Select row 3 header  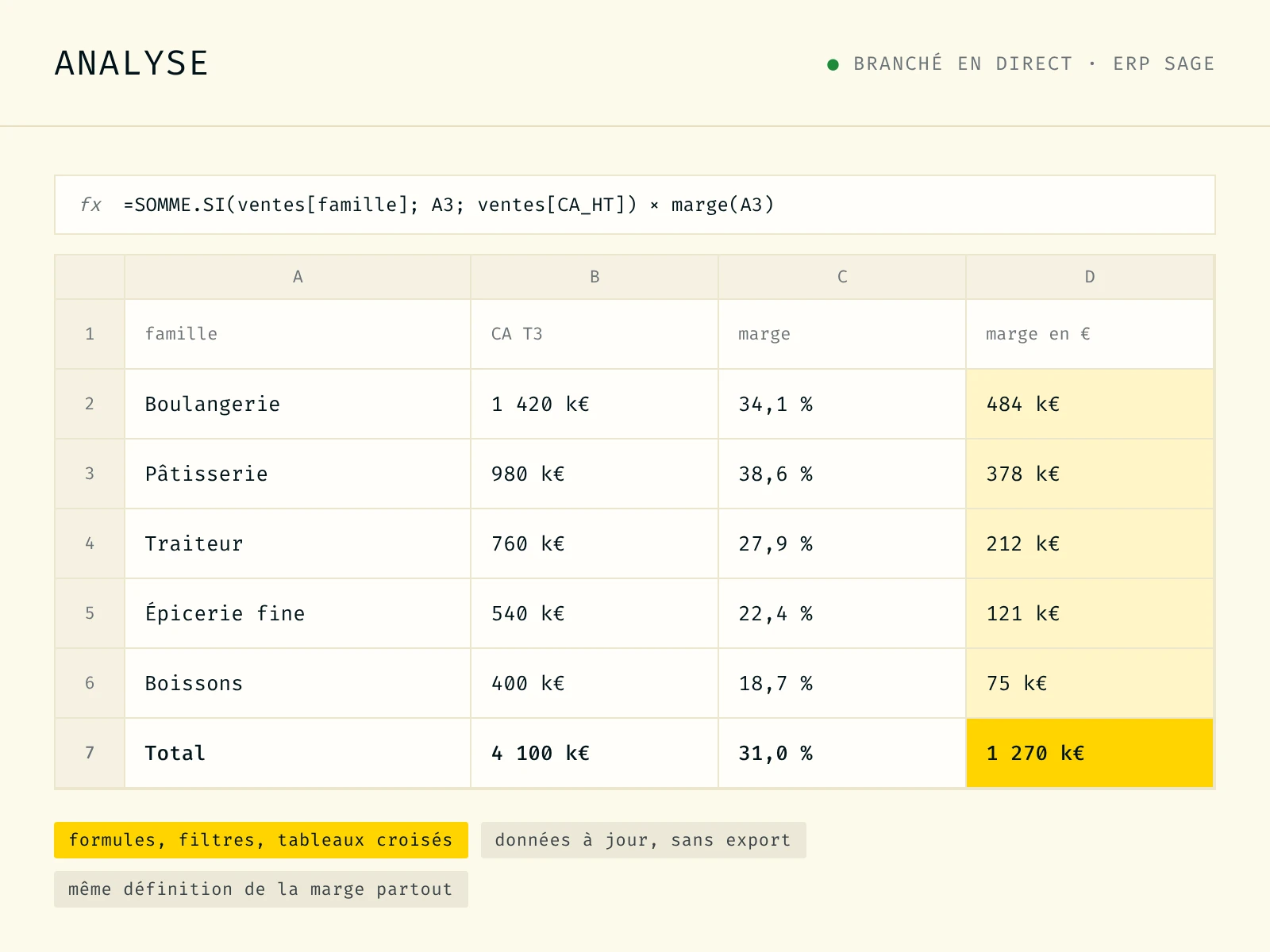[x=90, y=474]
